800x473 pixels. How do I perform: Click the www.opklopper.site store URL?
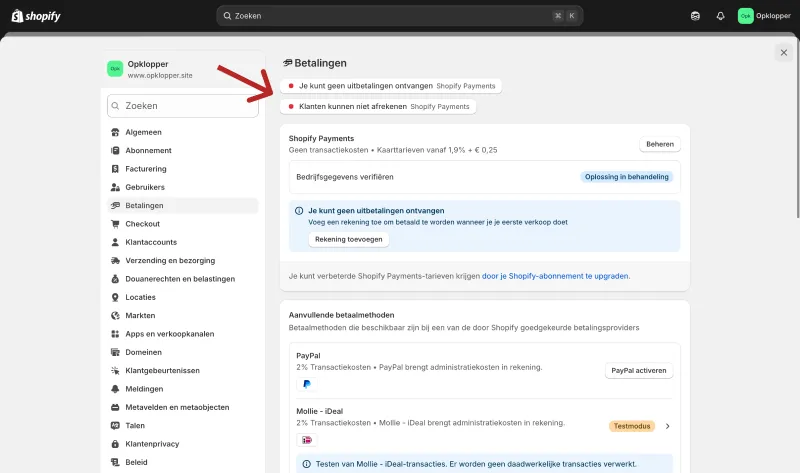coord(160,76)
